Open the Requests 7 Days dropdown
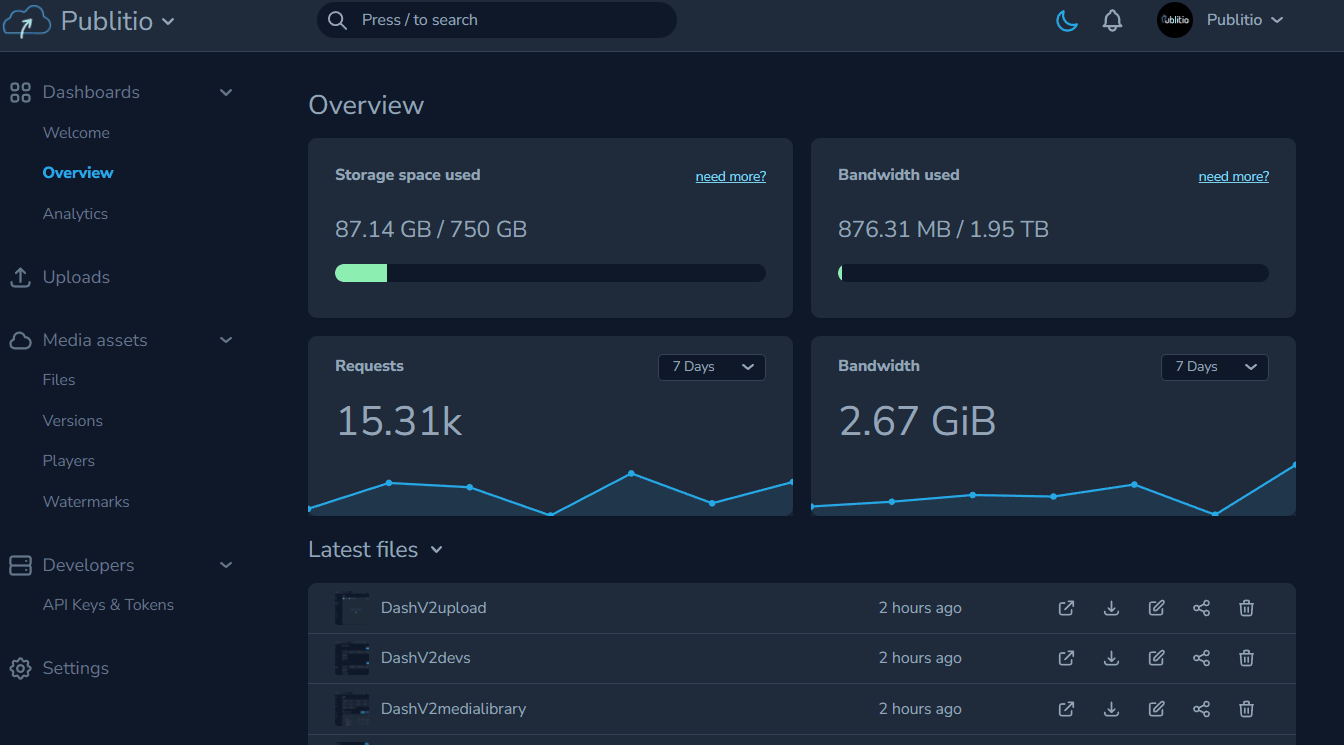The width and height of the screenshot is (1344, 745). pos(711,367)
